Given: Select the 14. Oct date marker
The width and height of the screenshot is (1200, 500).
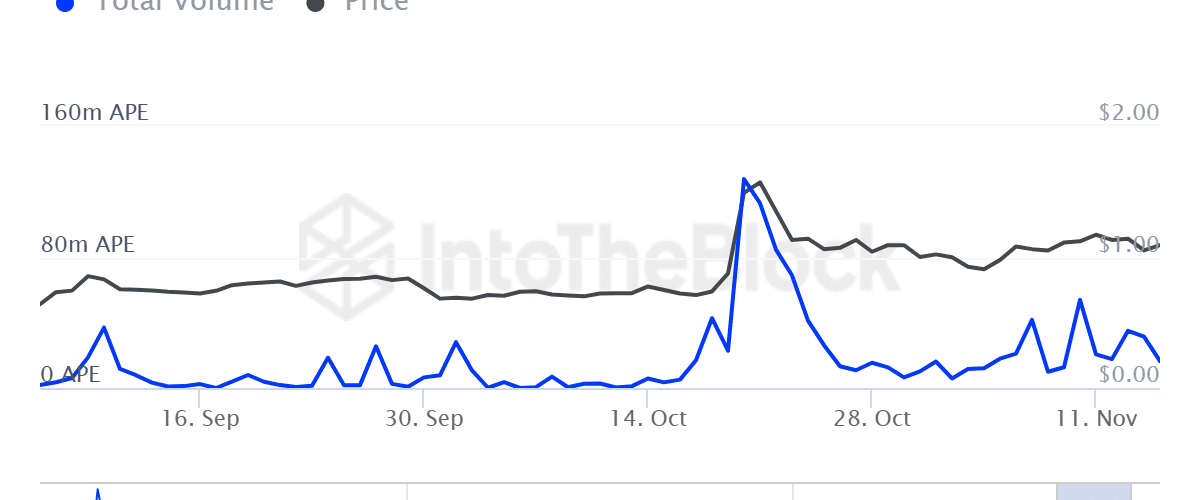Looking at the screenshot, I should (x=648, y=418).
